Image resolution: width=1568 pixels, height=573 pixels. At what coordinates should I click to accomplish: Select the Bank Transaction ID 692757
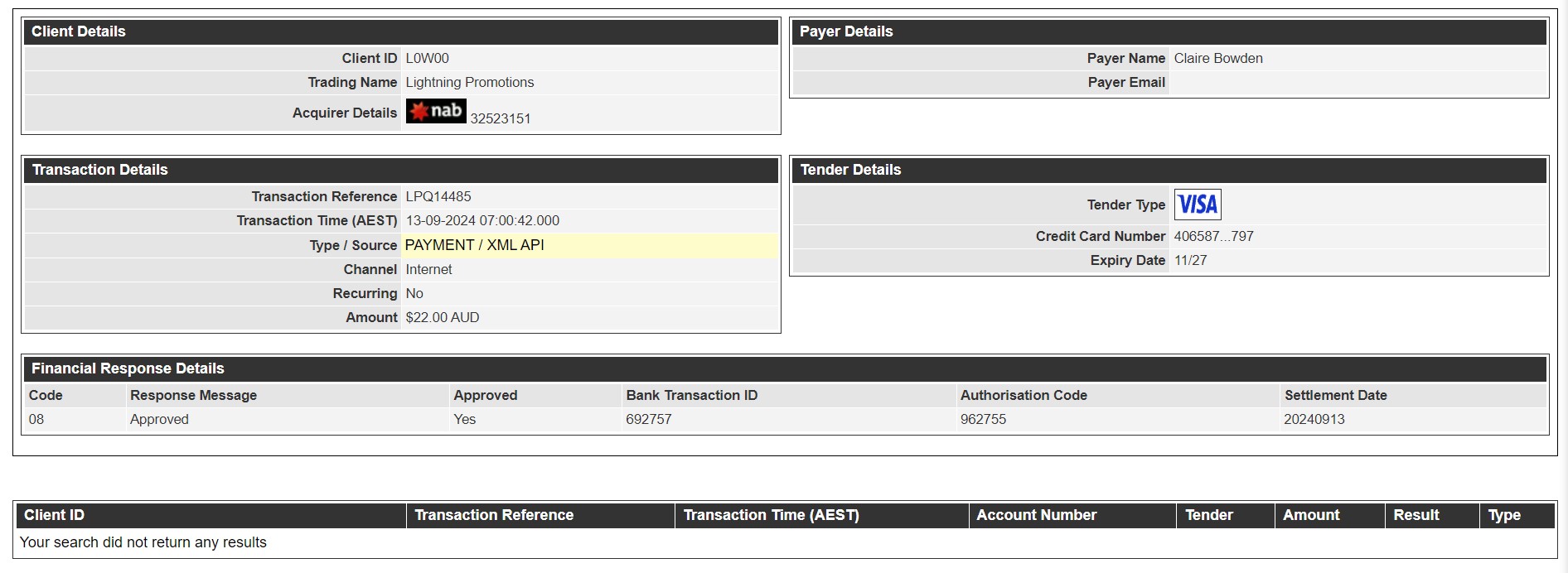[x=649, y=419]
